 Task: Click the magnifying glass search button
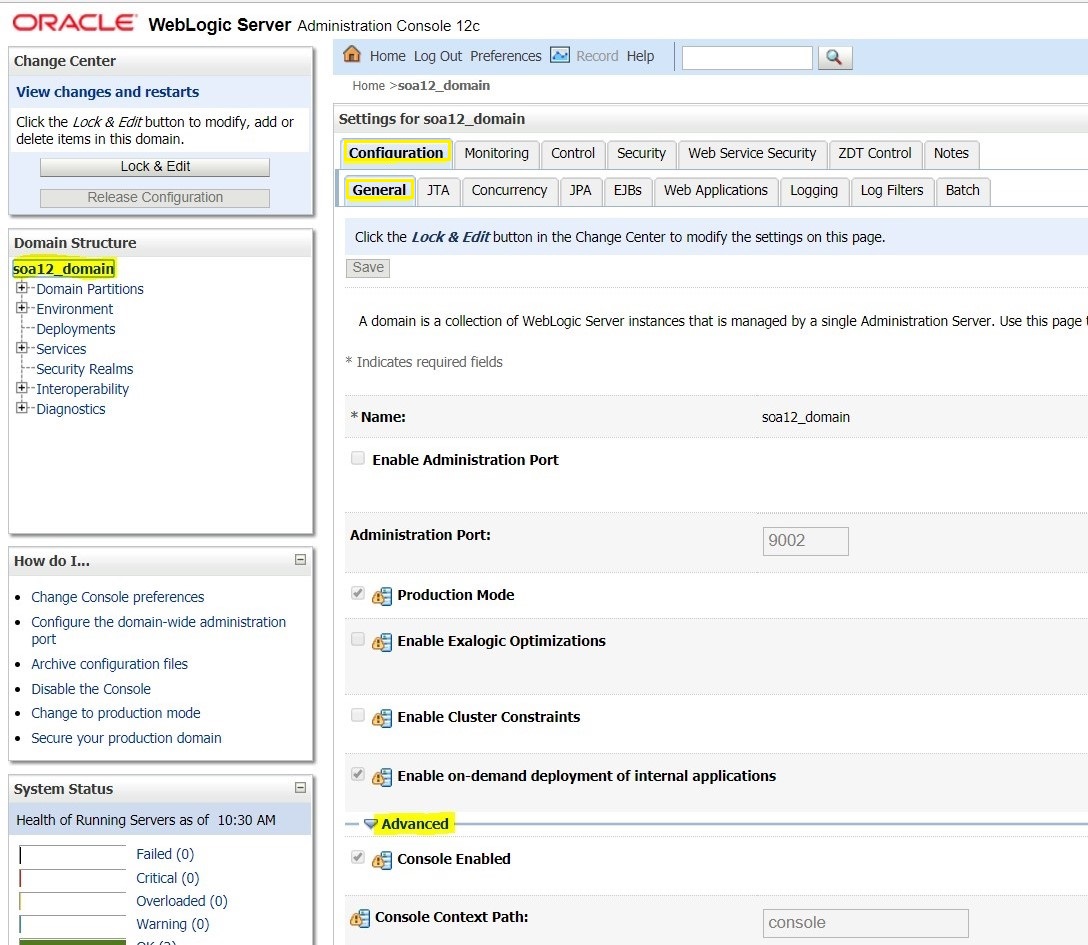pyautogui.click(x=835, y=58)
